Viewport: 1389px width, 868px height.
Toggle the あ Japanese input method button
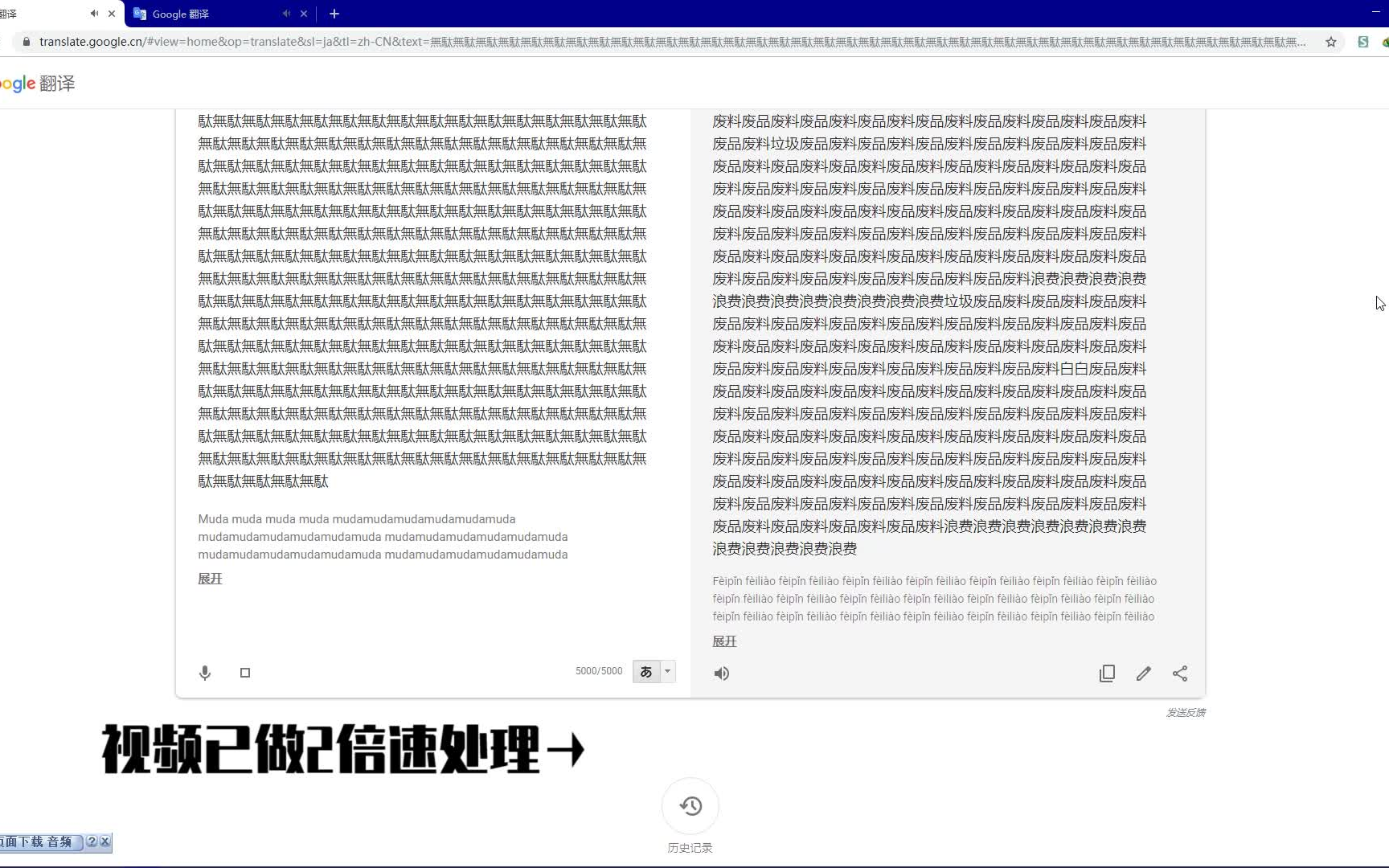coord(646,672)
